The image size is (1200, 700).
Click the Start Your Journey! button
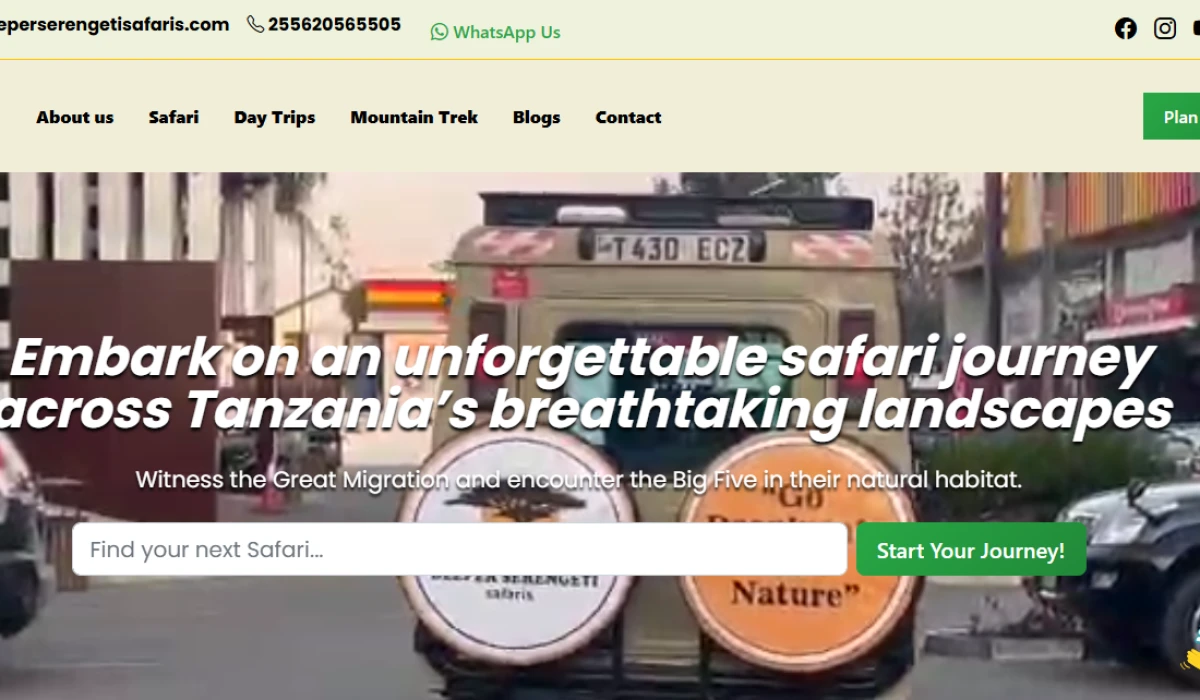click(x=971, y=550)
